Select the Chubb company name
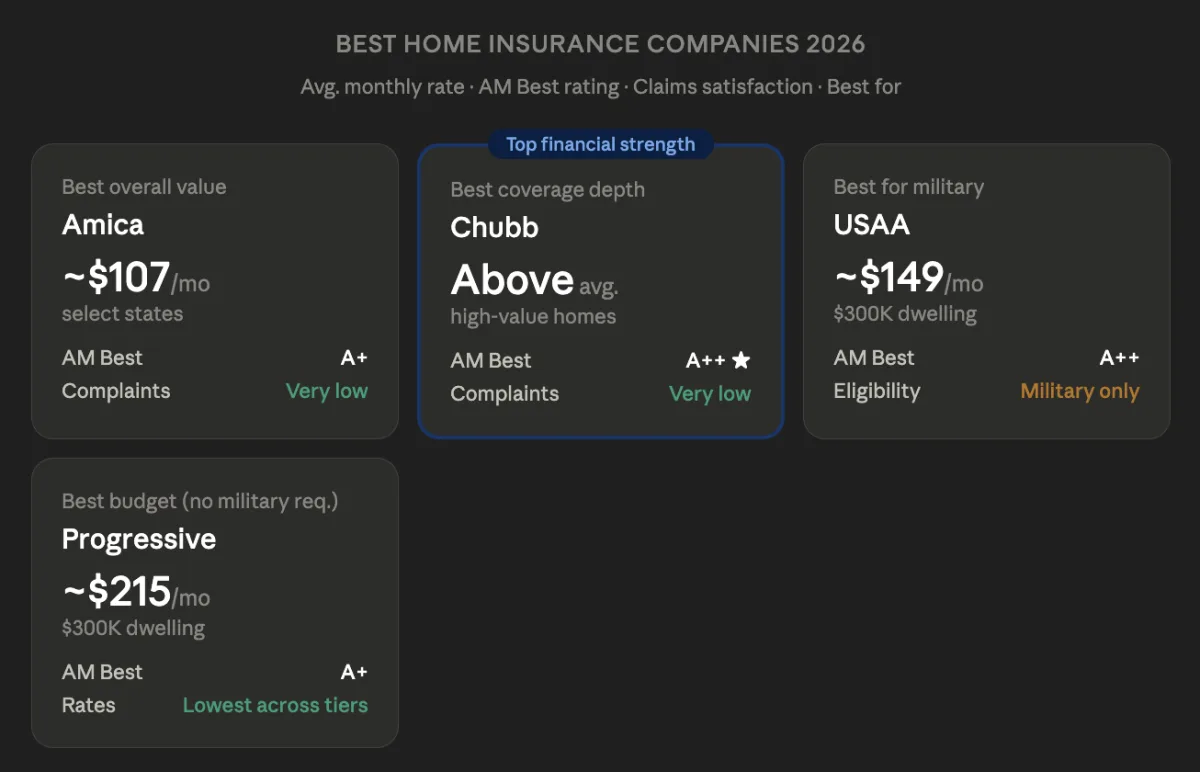This screenshot has width=1200, height=772. click(x=494, y=227)
